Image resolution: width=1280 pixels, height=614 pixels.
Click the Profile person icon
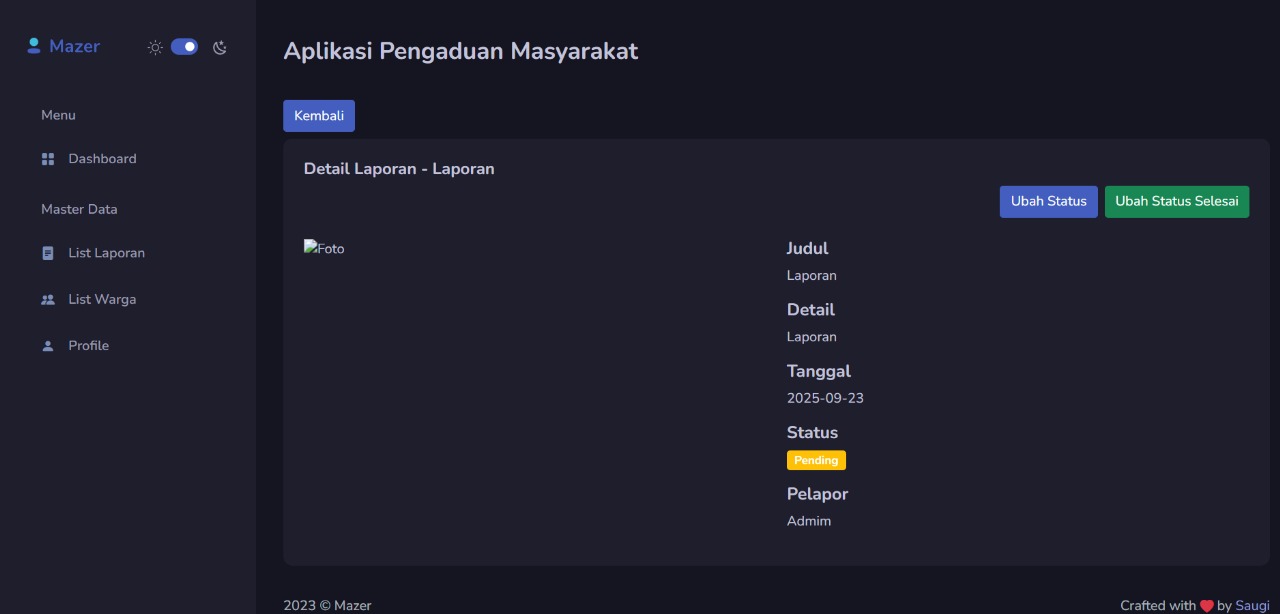pyautogui.click(x=48, y=345)
